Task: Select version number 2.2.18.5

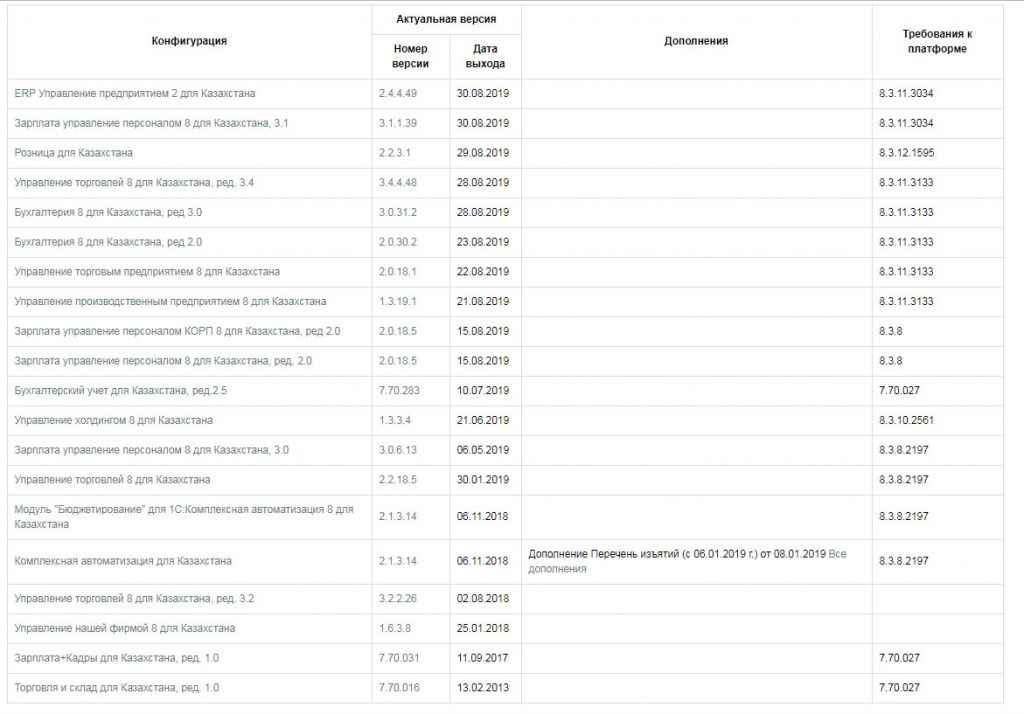Action: [397, 479]
